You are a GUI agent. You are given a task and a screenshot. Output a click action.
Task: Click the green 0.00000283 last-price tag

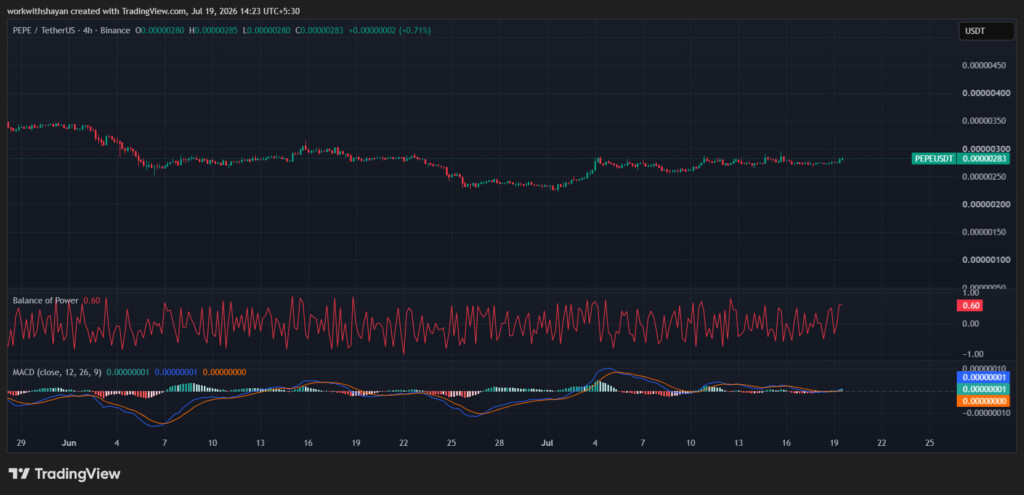983,159
